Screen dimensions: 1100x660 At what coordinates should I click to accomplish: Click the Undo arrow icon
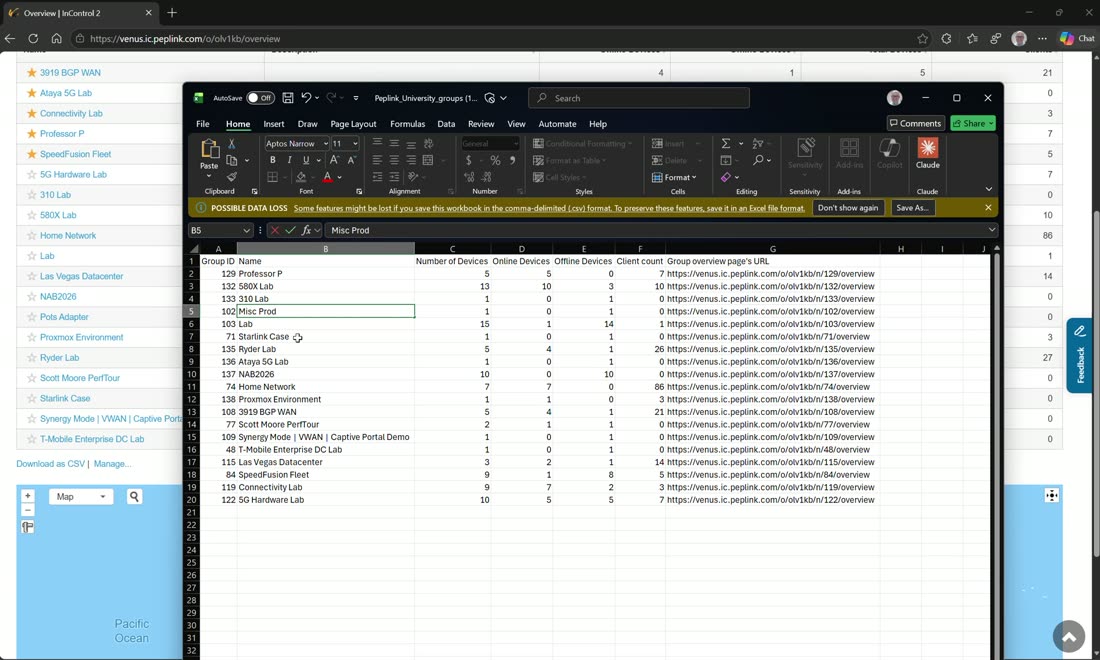[306, 98]
